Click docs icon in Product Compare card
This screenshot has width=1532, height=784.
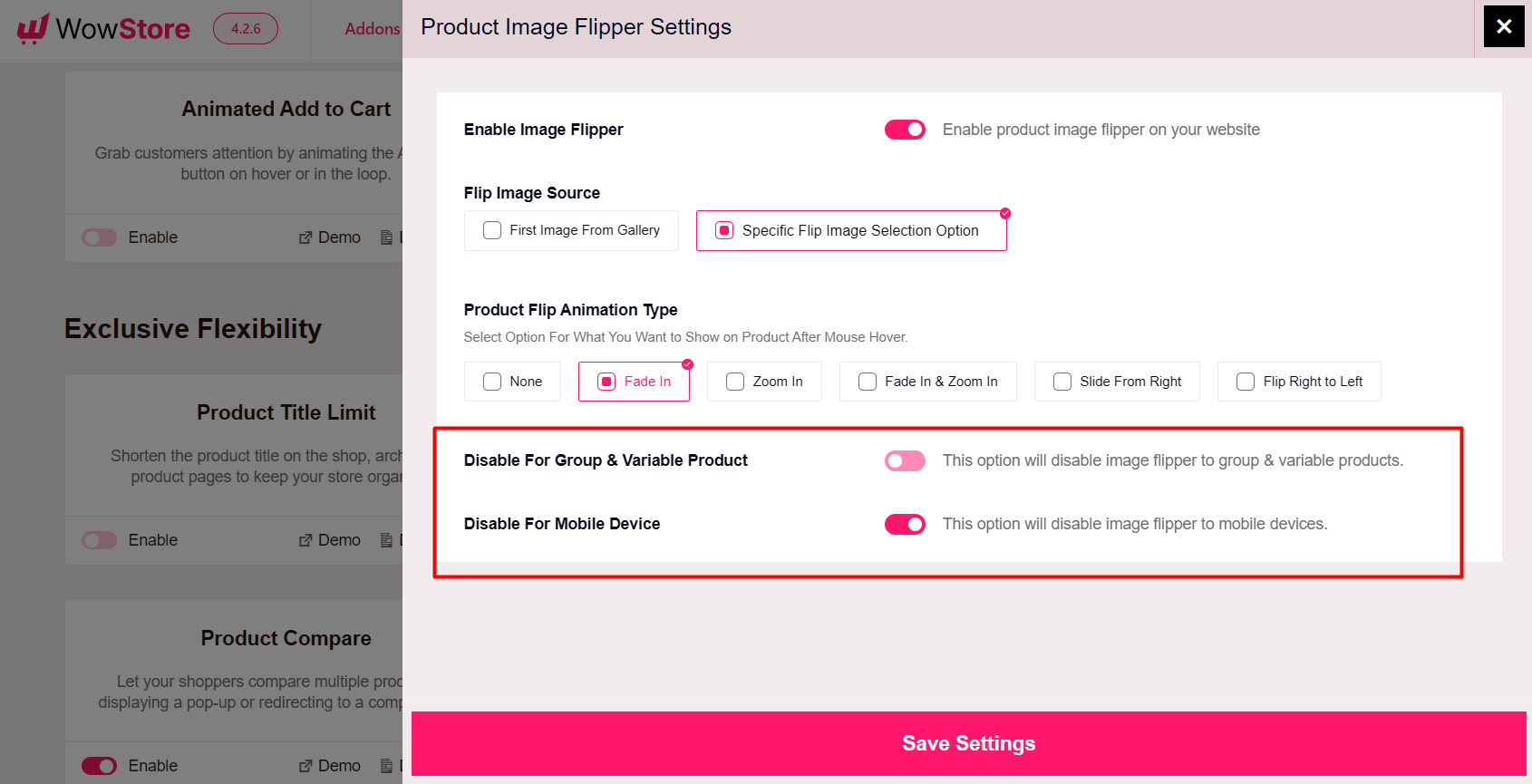tap(387, 766)
